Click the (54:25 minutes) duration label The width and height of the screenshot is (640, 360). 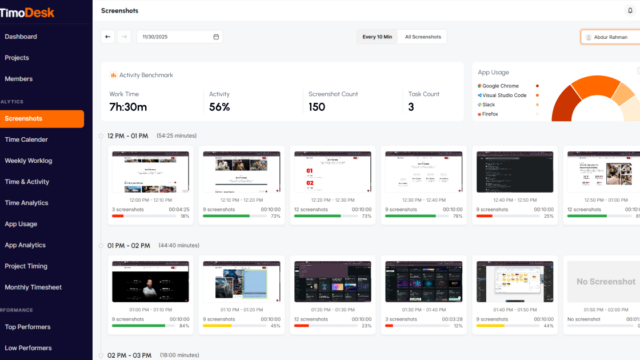(177, 136)
